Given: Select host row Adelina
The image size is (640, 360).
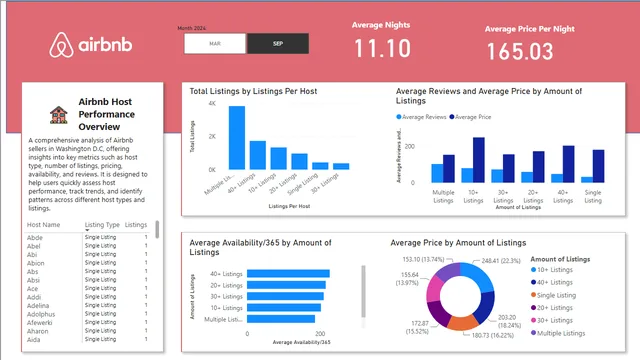Looking at the screenshot, I should [x=87, y=305].
